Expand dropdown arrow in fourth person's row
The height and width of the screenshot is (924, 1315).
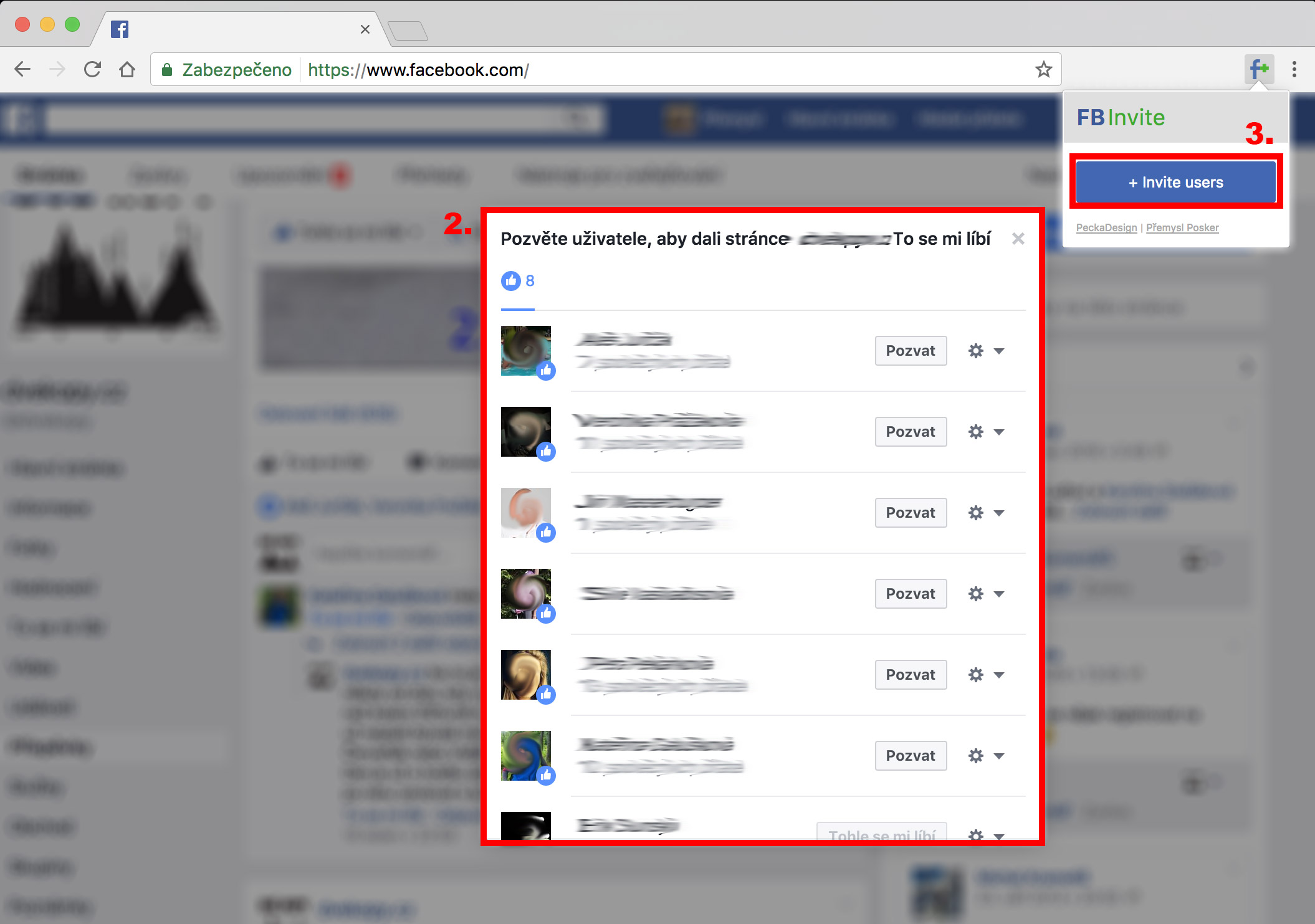999,594
